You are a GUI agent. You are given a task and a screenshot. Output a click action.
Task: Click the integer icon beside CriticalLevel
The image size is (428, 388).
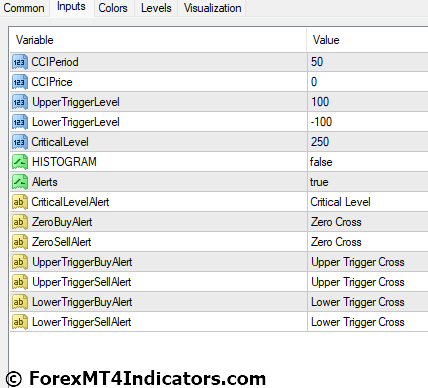[x=20, y=142]
